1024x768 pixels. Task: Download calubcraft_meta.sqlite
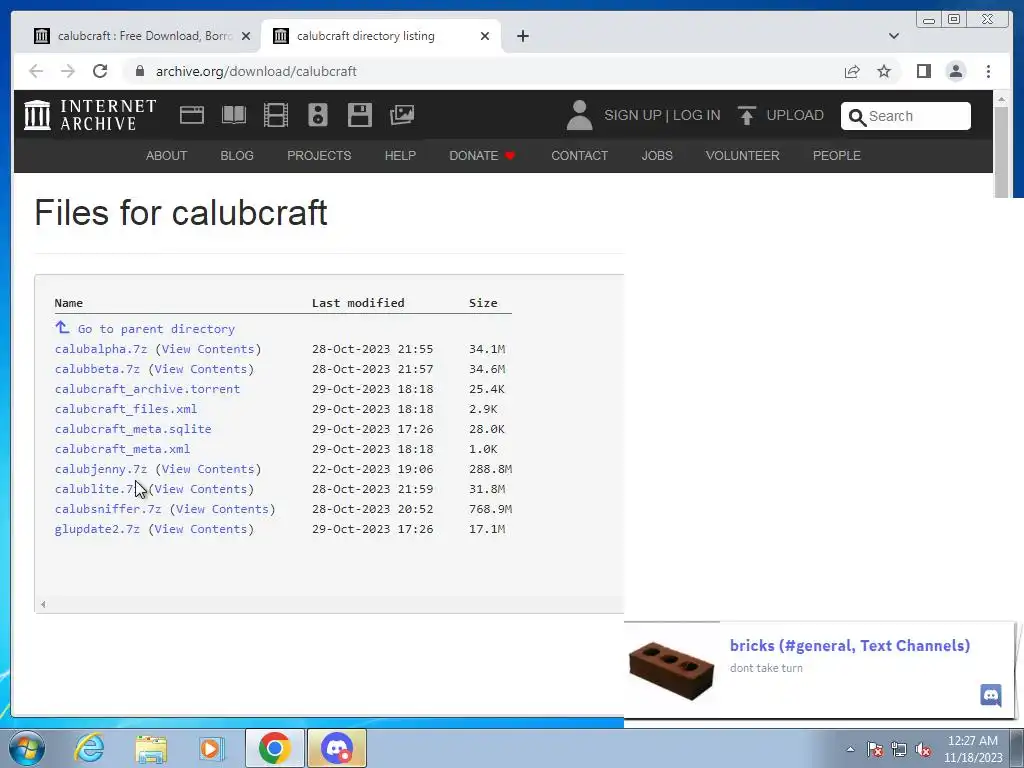133,429
